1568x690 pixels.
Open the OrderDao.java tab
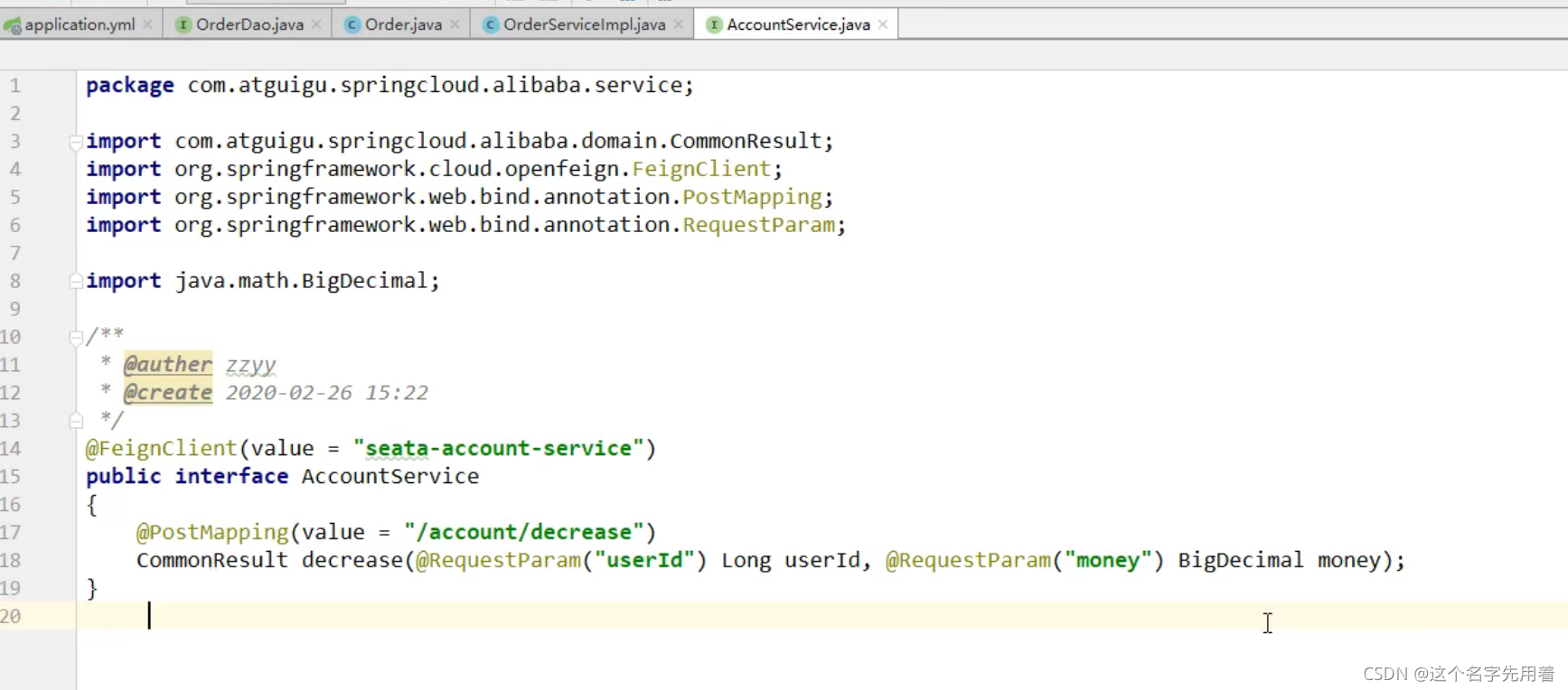click(x=249, y=24)
